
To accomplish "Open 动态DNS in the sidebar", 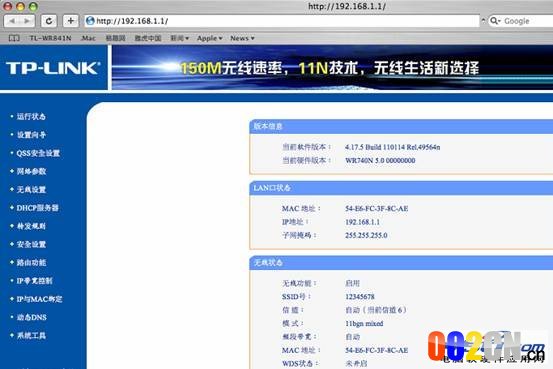I will (x=32, y=317).
